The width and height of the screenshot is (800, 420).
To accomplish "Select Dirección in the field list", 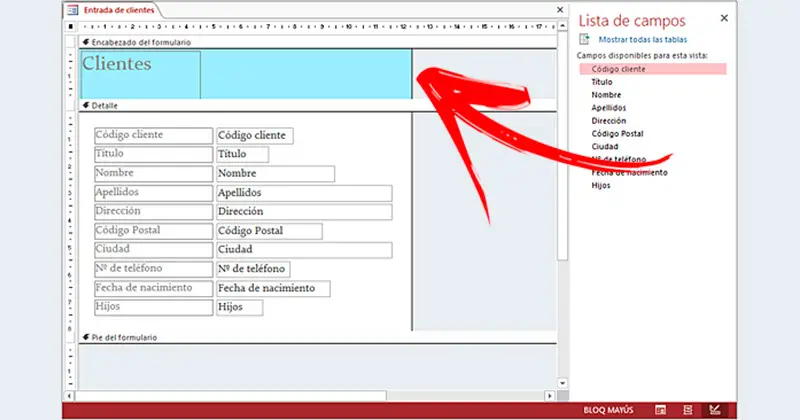I will [x=608, y=120].
